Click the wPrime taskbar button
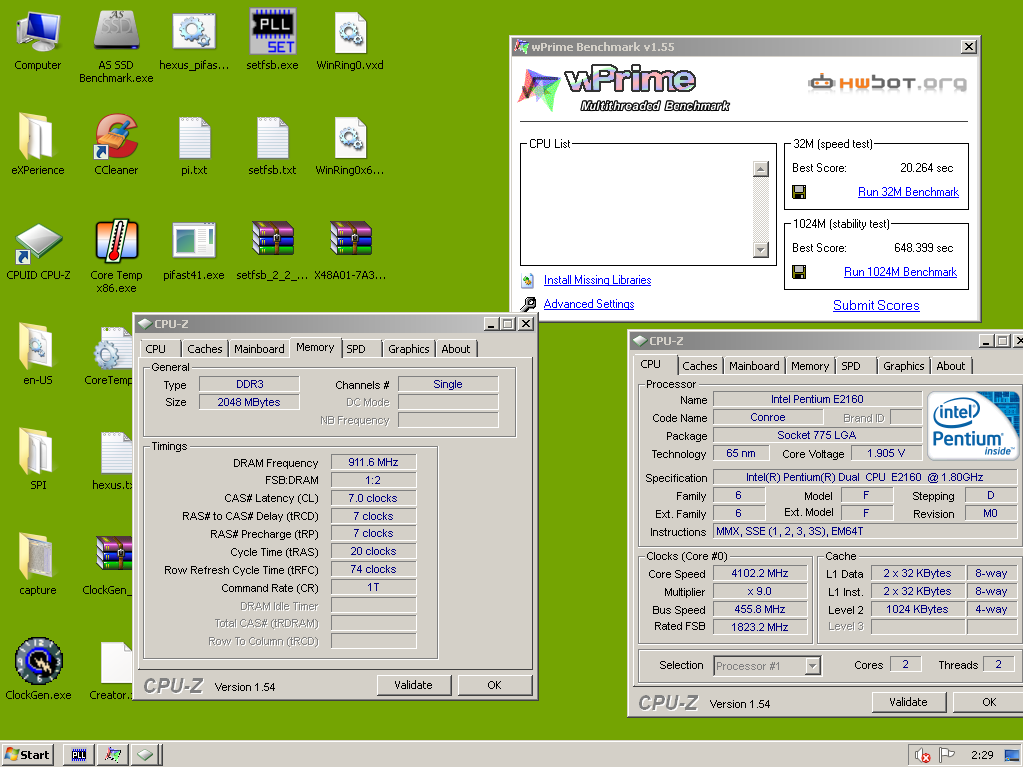This screenshot has height=767, width=1023. (x=113, y=755)
